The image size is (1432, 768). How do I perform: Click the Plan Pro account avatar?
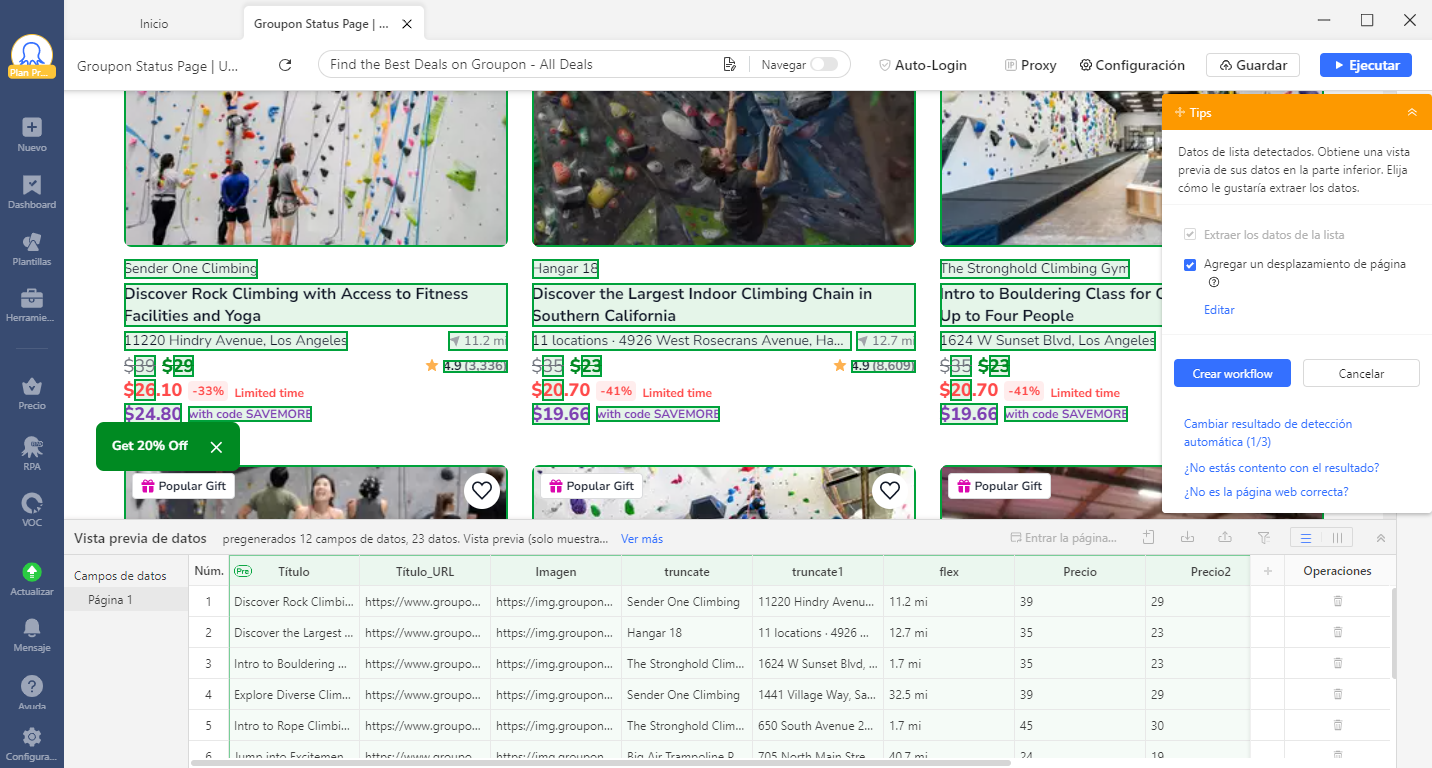(32, 56)
